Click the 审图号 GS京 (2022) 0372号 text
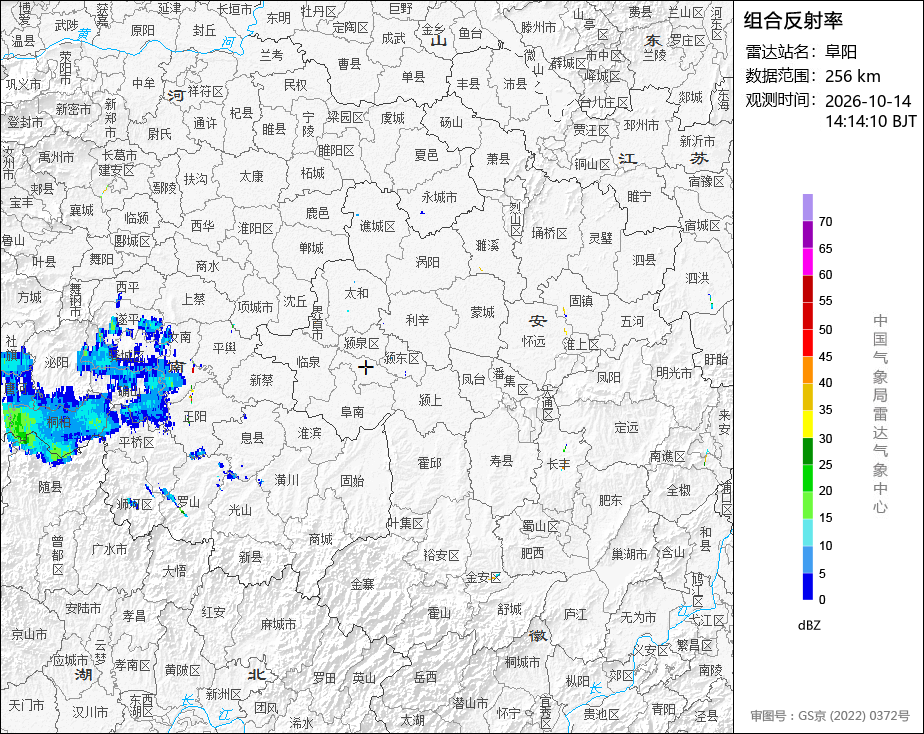Screen dimensions: 924x734 (x=830, y=716)
